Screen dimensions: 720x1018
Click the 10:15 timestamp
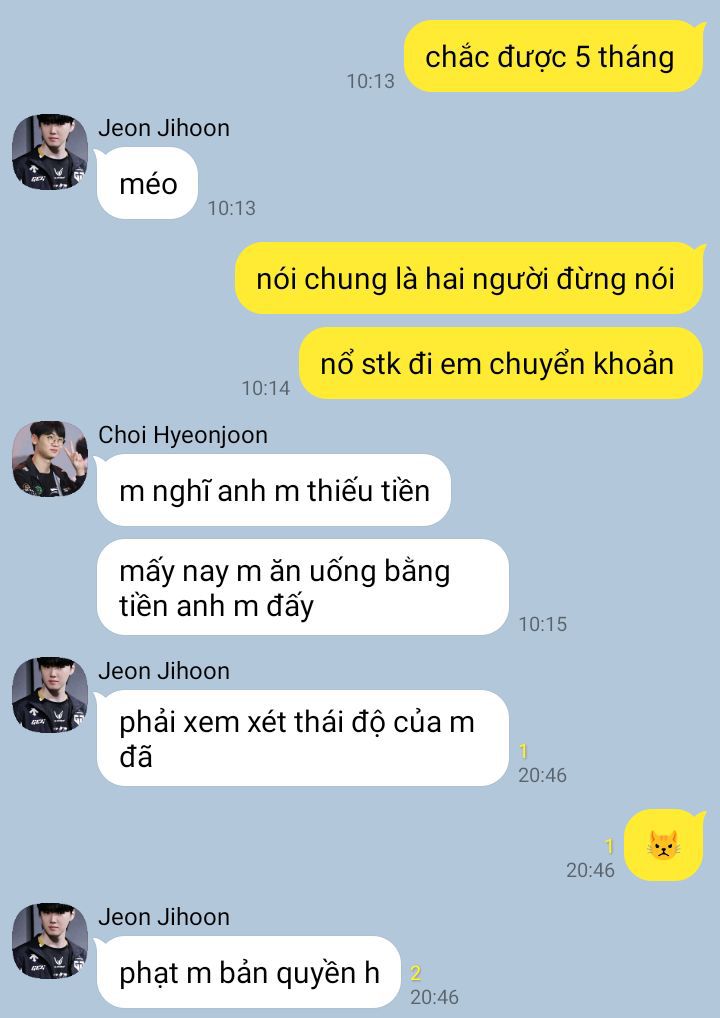pyautogui.click(x=543, y=624)
